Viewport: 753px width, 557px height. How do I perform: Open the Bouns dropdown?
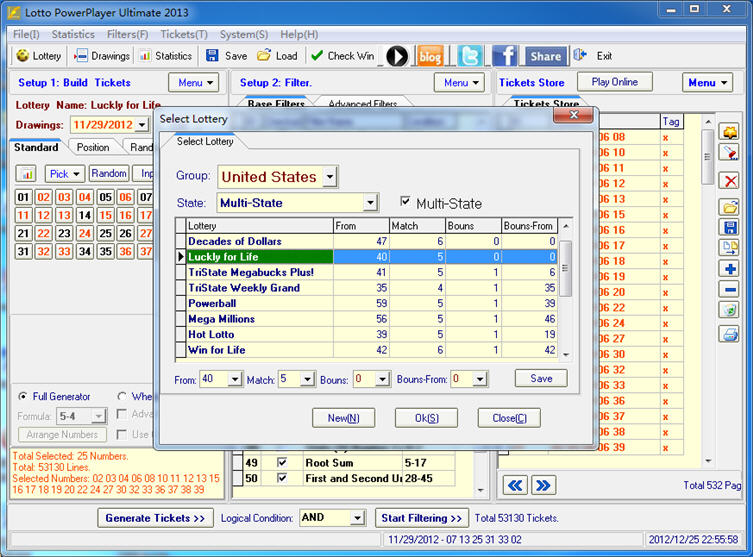pyautogui.click(x=382, y=379)
